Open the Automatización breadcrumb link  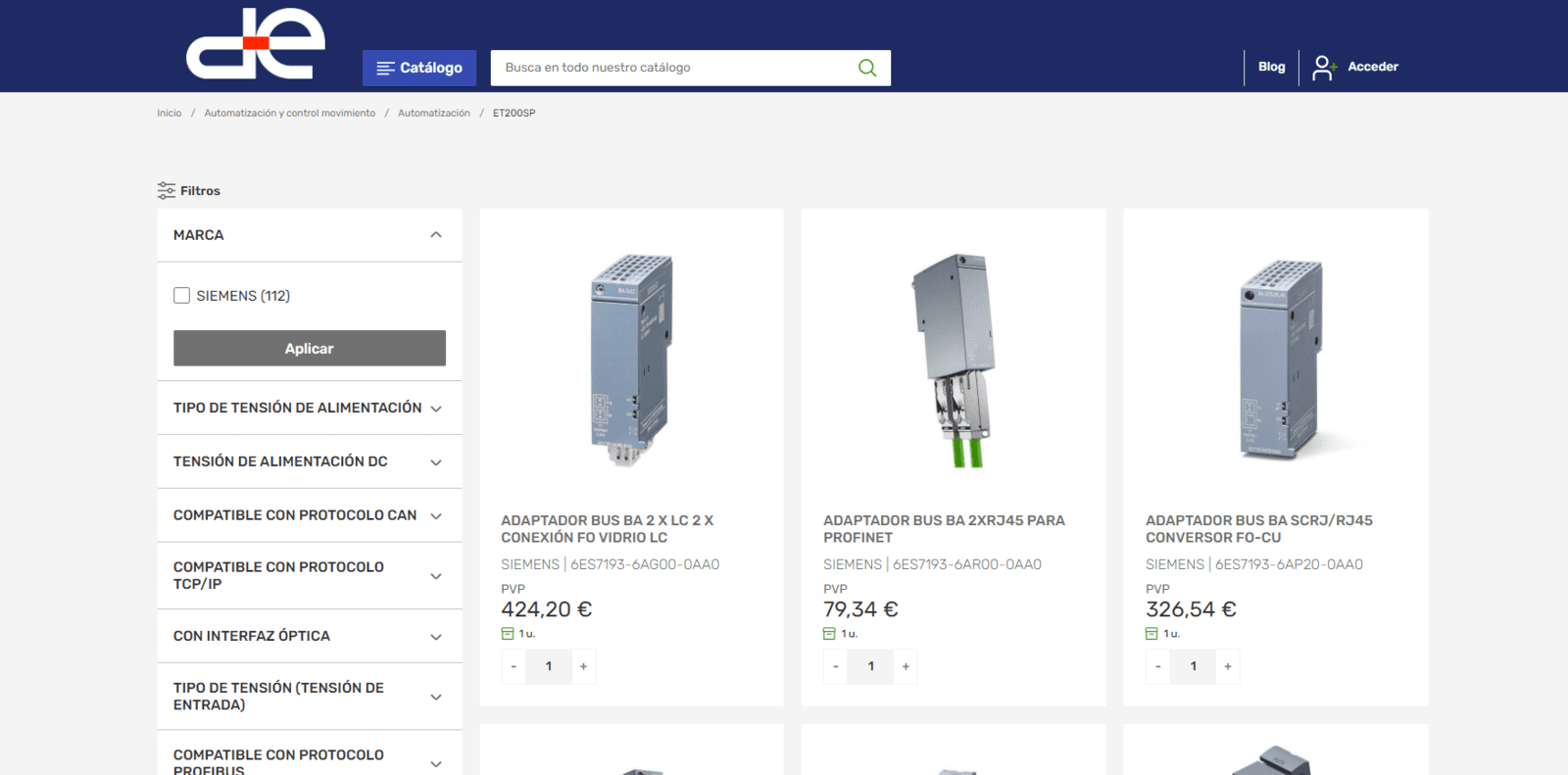[x=434, y=114]
